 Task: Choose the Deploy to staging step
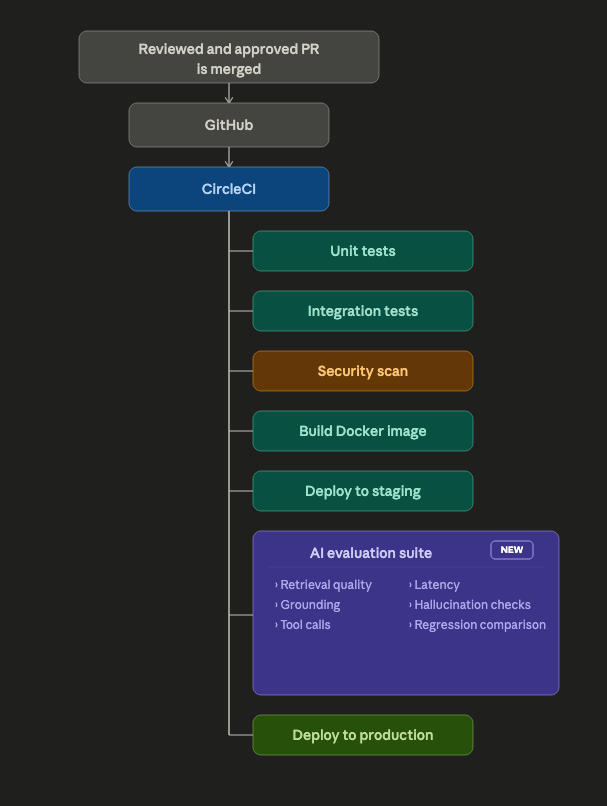[x=363, y=491]
